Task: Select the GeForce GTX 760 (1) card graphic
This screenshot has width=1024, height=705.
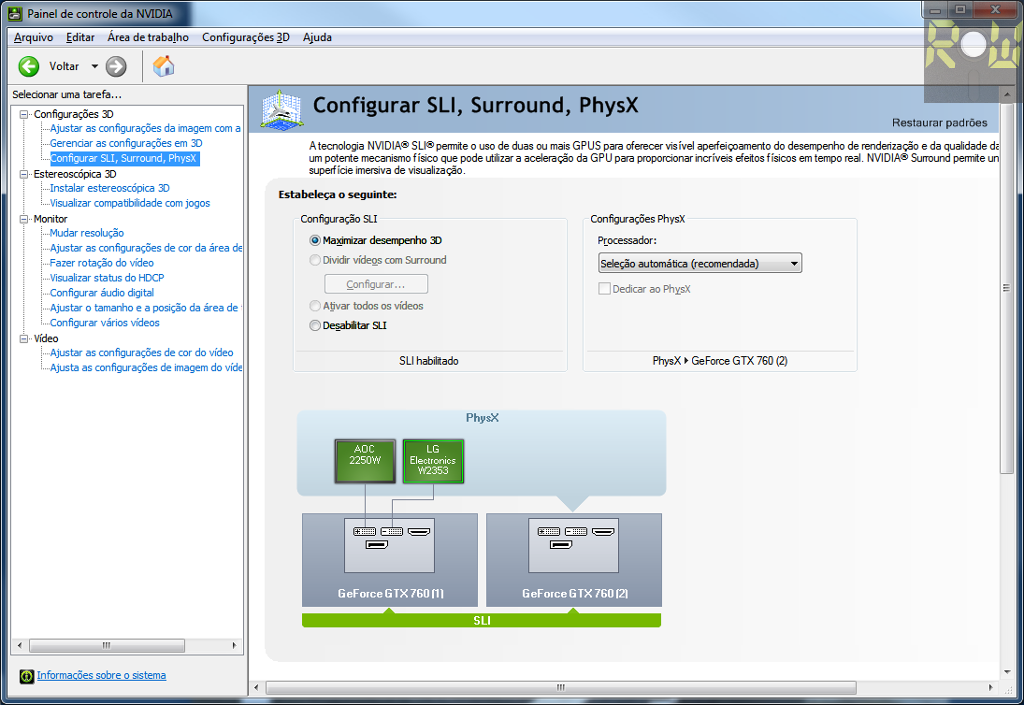Action: (390, 559)
